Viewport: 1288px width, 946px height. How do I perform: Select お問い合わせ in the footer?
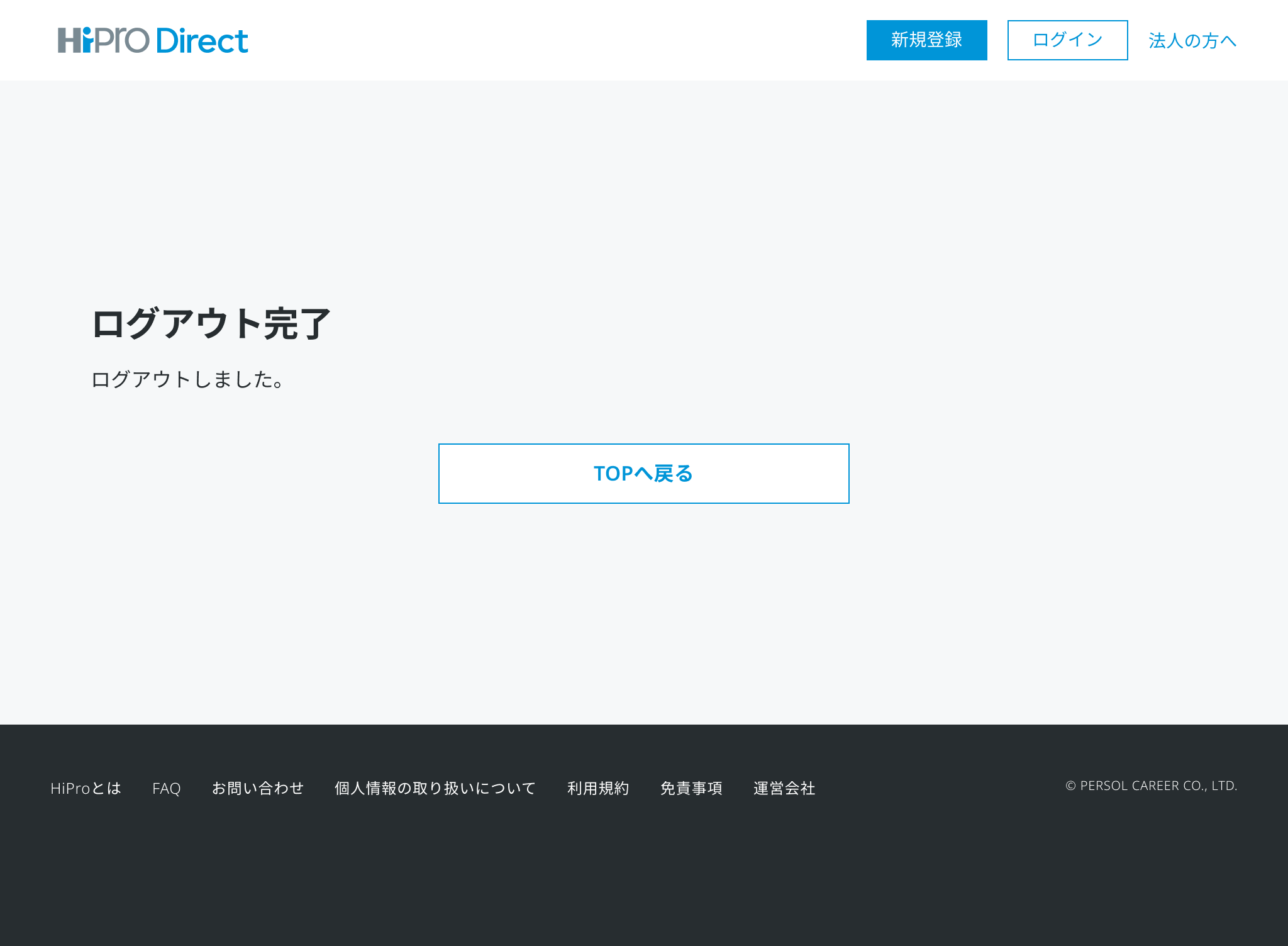point(258,788)
